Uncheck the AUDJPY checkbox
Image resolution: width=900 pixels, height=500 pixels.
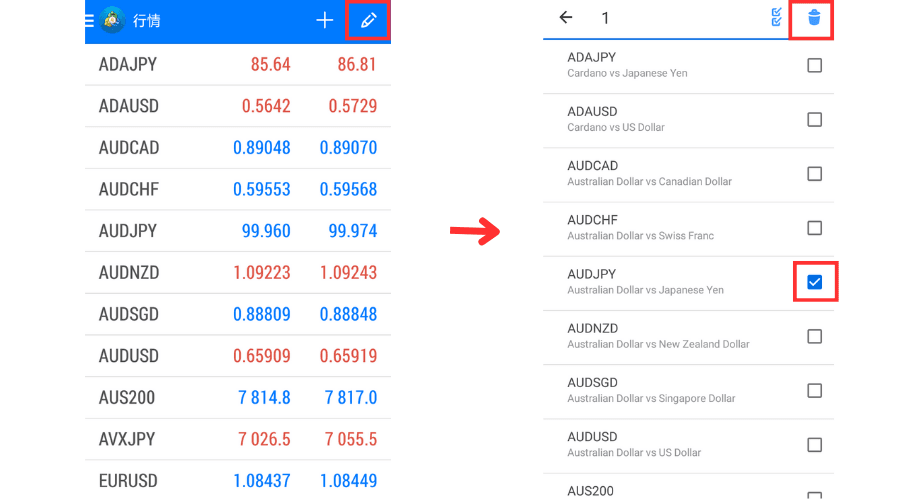tap(814, 283)
